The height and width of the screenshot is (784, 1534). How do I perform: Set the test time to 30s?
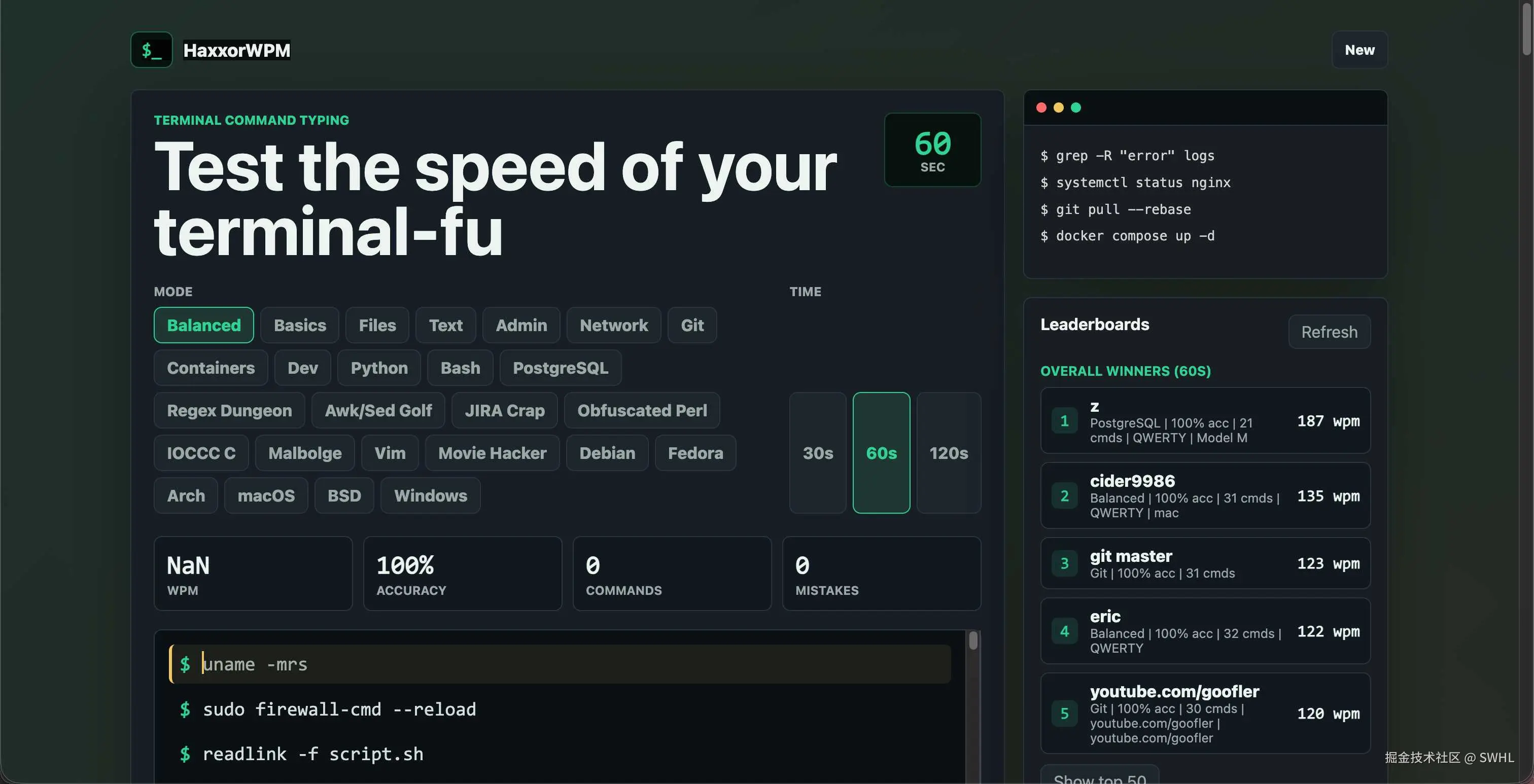818,453
